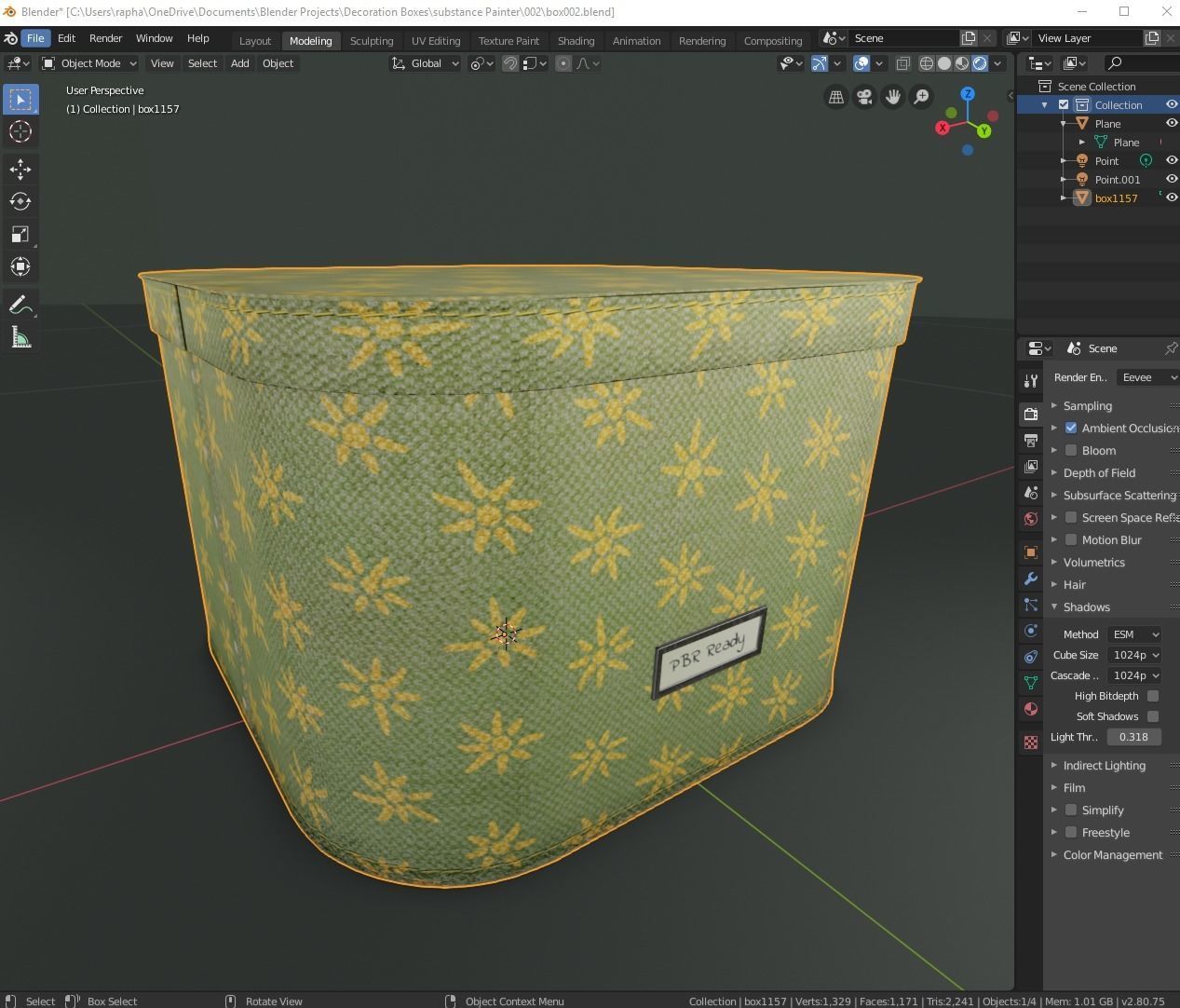
Task: Expand the Color Management panel
Action: click(x=1112, y=854)
